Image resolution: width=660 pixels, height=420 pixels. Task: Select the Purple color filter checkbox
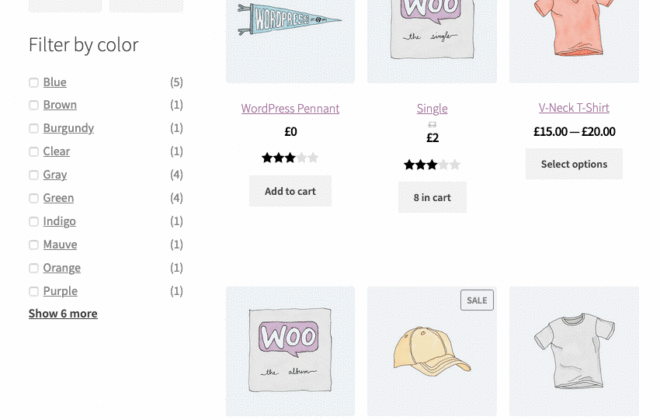coord(34,291)
